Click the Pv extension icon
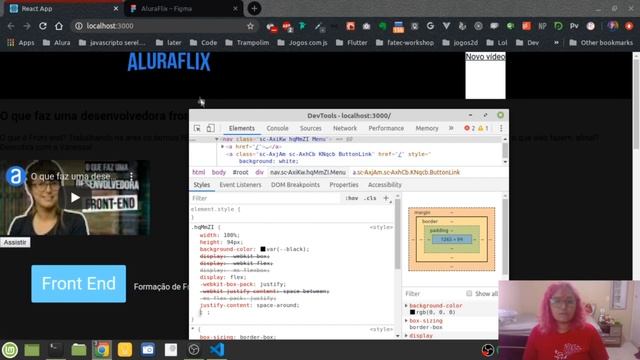 point(574,26)
